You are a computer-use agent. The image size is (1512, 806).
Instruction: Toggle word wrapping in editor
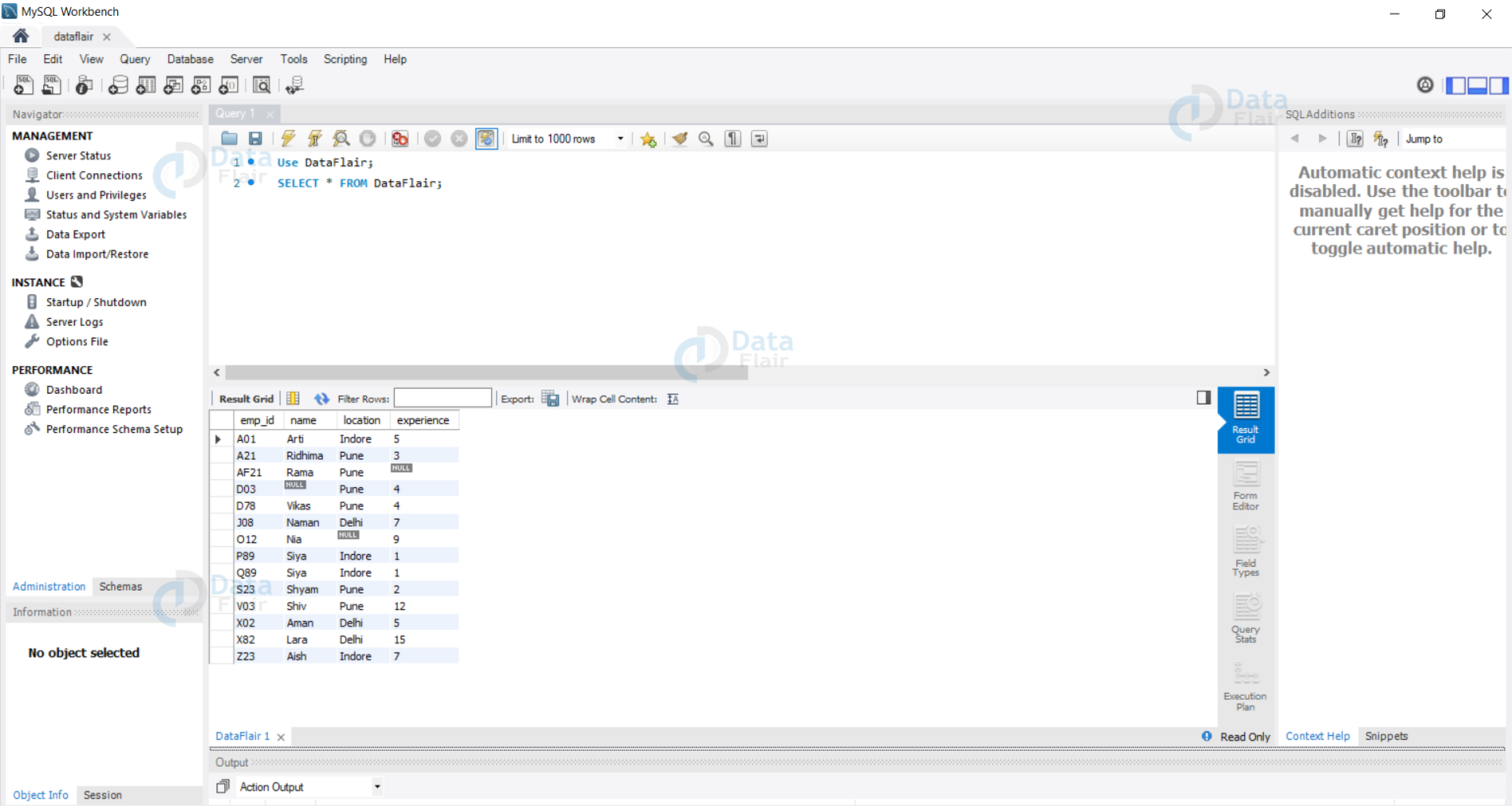759,139
